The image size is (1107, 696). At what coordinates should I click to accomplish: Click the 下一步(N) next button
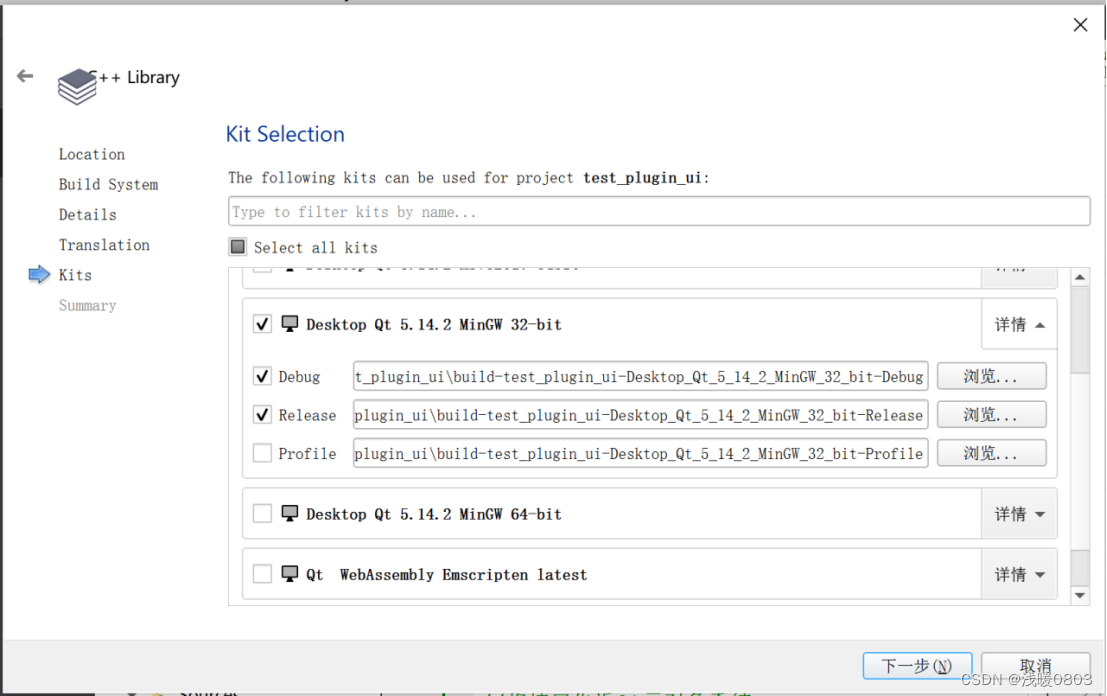coord(917,666)
